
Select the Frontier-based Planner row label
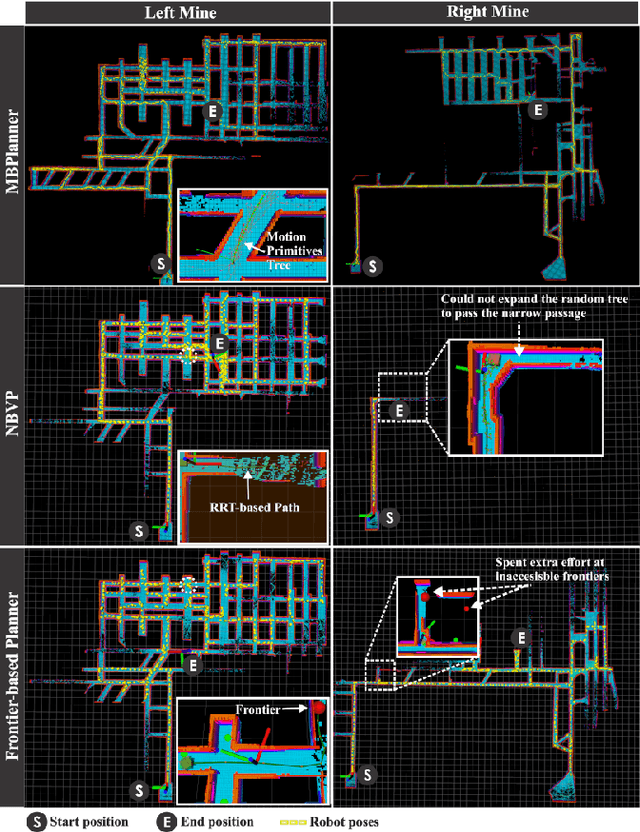coord(12,677)
